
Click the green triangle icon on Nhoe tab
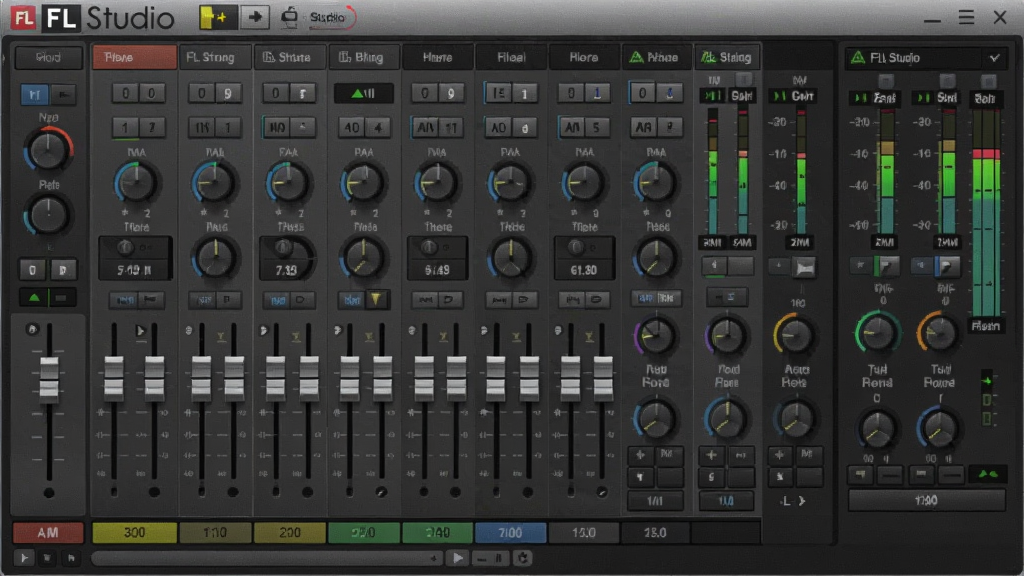click(x=635, y=57)
